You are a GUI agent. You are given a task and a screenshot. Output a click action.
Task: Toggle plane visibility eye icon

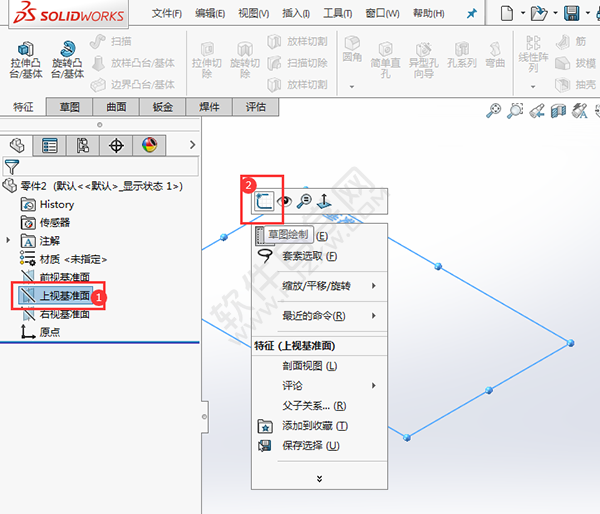click(284, 201)
